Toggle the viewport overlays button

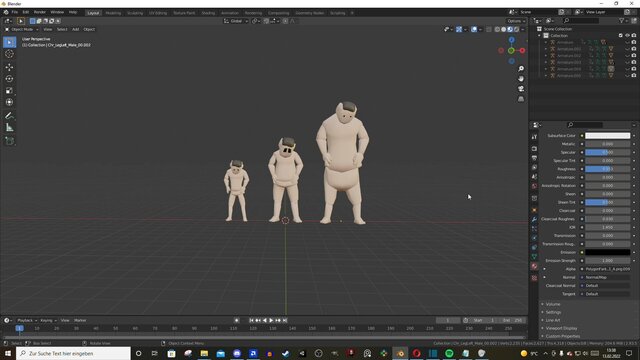(474, 29)
